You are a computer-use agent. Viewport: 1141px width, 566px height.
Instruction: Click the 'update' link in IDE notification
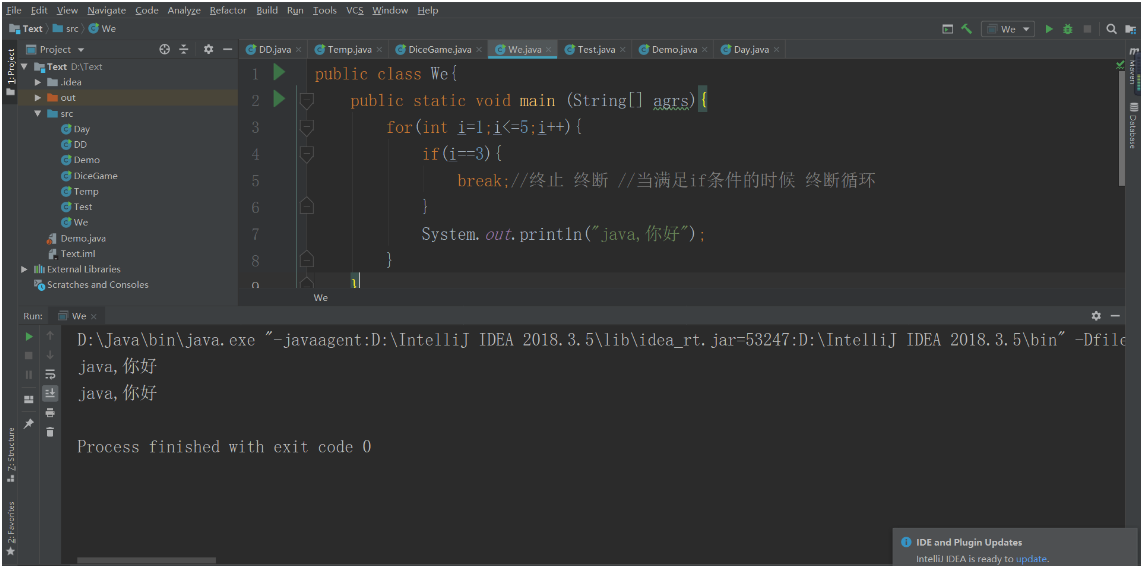click(x=1031, y=559)
